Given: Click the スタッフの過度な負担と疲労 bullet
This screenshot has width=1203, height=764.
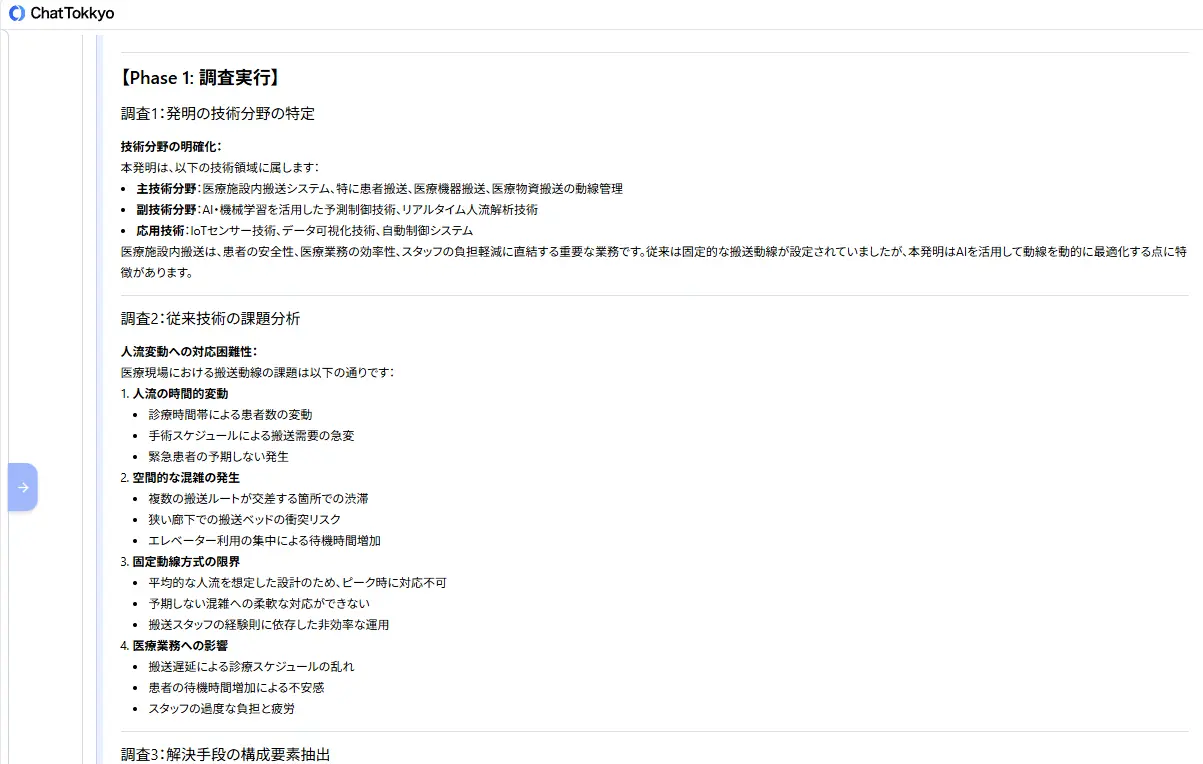Looking at the screenshot, I should (x=221, y=708).
